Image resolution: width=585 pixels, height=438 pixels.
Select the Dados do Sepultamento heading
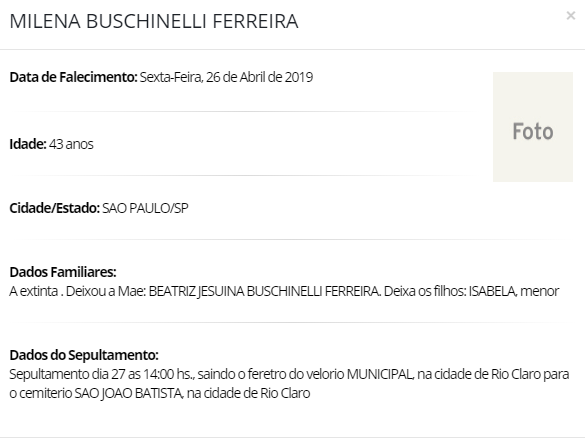[84, 355]
